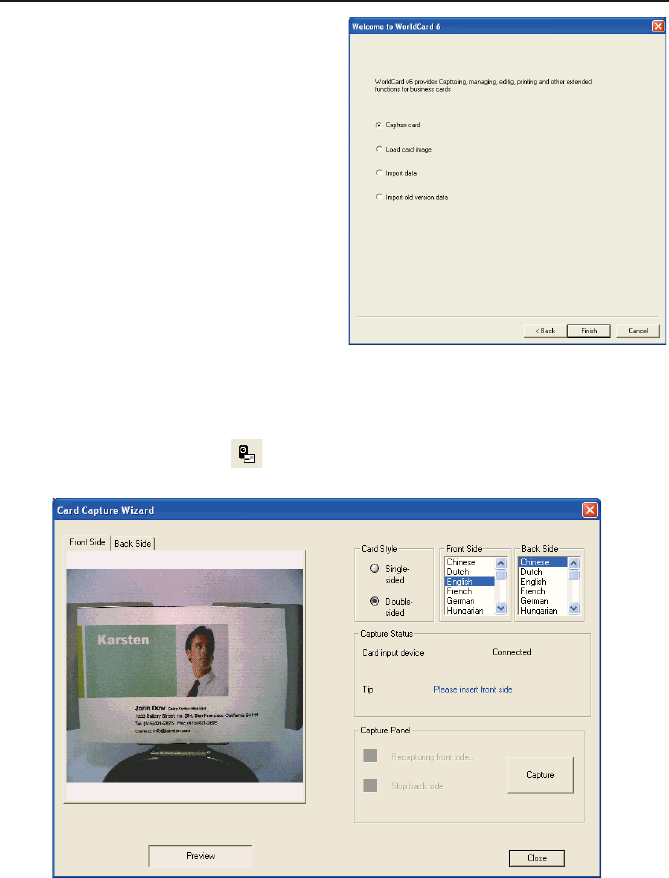Viewport: 669px width, 878px height.
Task: Switch to the Back Side tab
Action: tap(133, 543)
